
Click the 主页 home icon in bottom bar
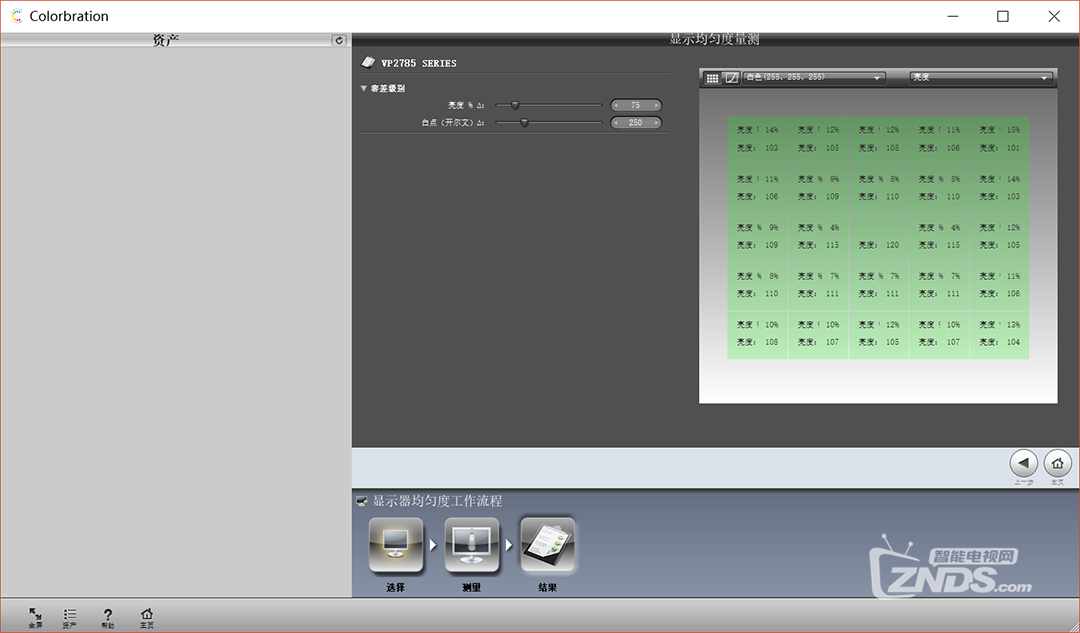147,615
